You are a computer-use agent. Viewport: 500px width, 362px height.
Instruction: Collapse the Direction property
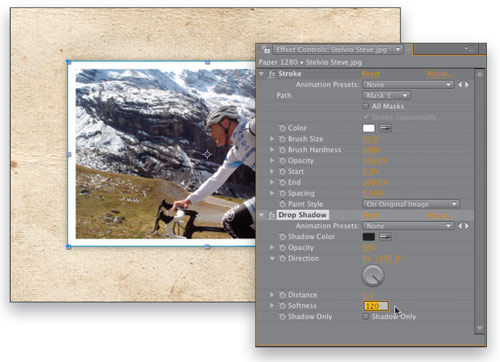coord(272,258)
